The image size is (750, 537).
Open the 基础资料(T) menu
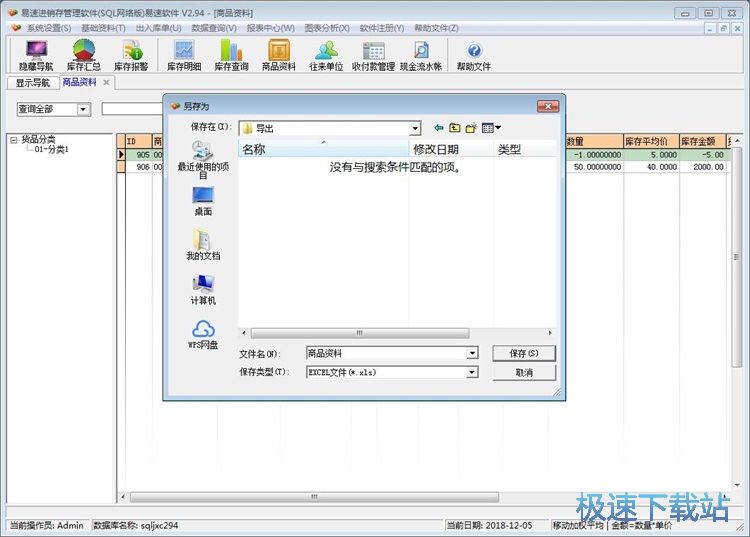click(103, 28)
